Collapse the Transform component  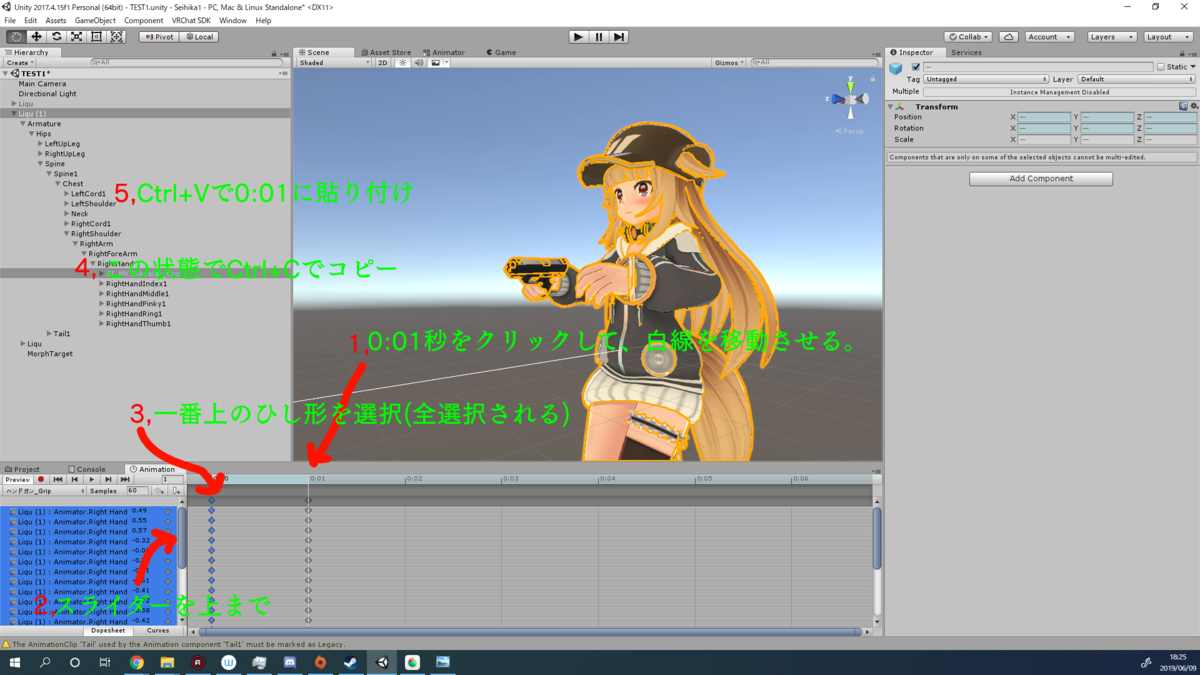(x=891, y=106)
